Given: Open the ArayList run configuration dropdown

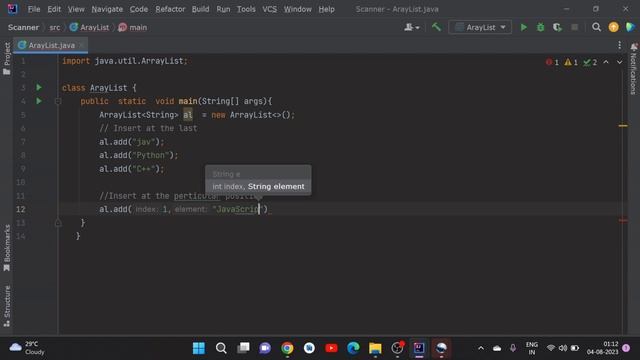Looking at the screenshot, I should 480,27.
